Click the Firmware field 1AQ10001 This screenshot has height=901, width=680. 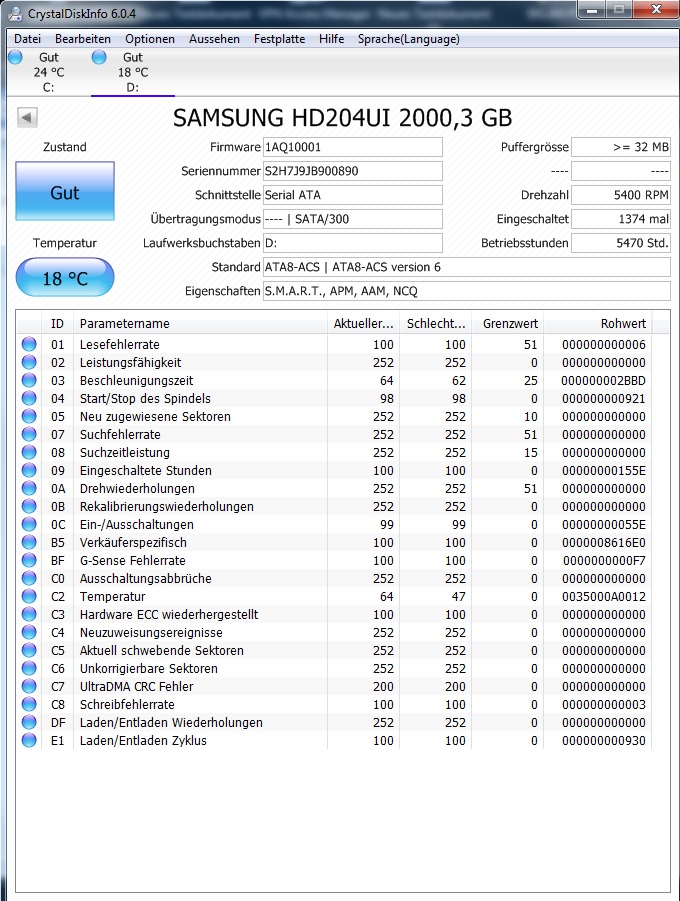[x=353, y=147]
